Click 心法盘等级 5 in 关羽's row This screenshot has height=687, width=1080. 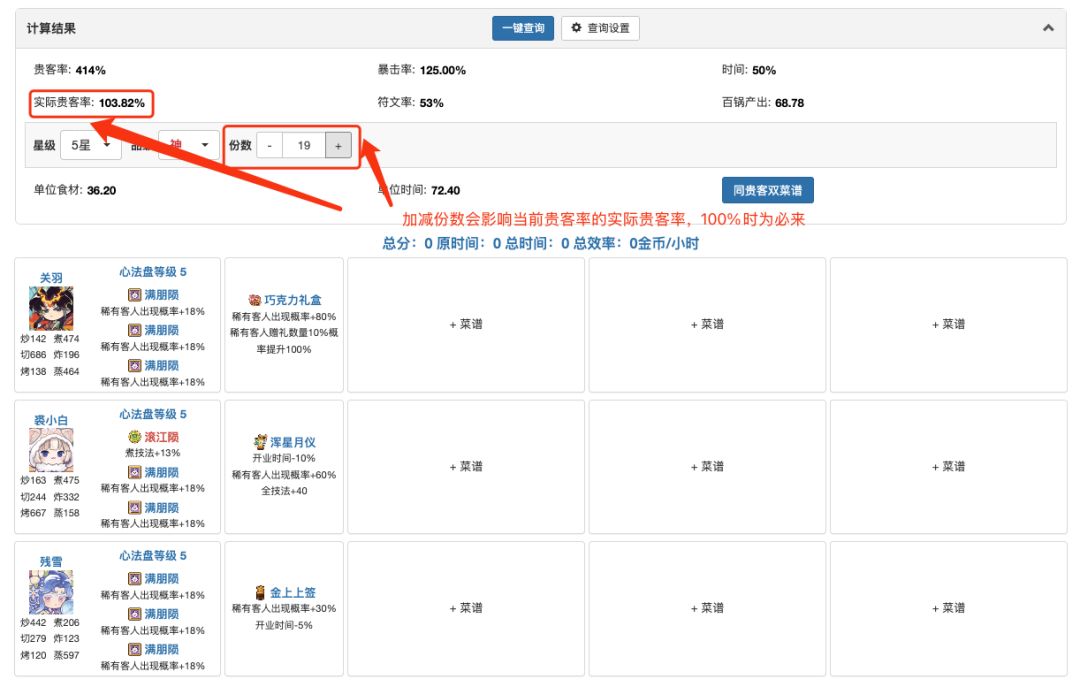[153, 271]
